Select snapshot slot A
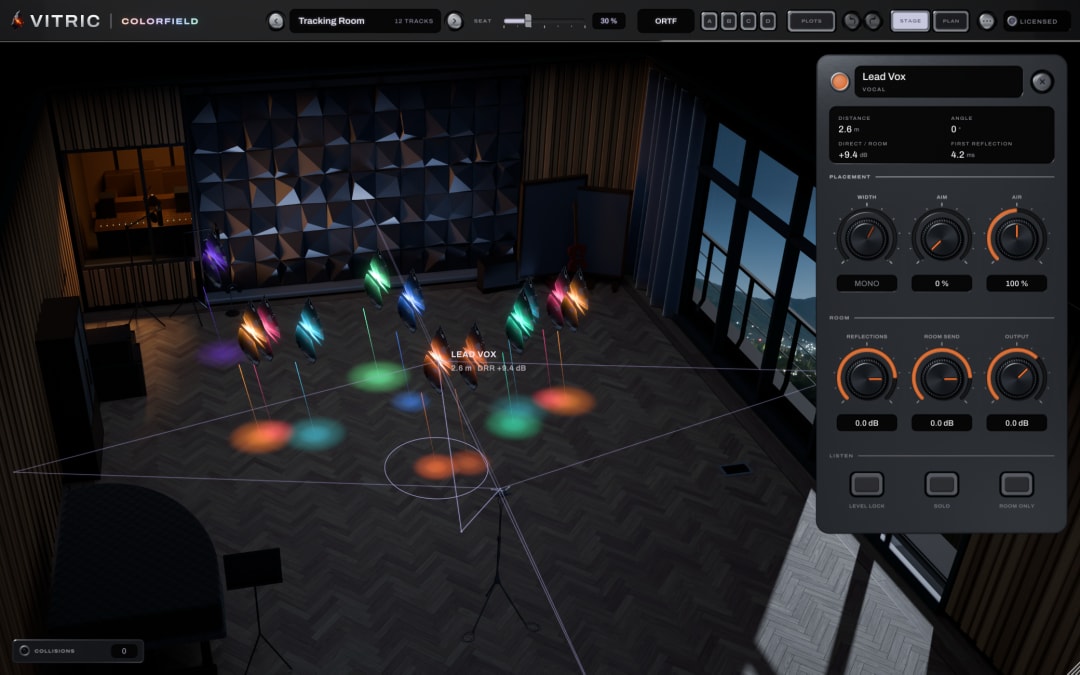This screenshot has width=1080, height=675. point(709,21)
